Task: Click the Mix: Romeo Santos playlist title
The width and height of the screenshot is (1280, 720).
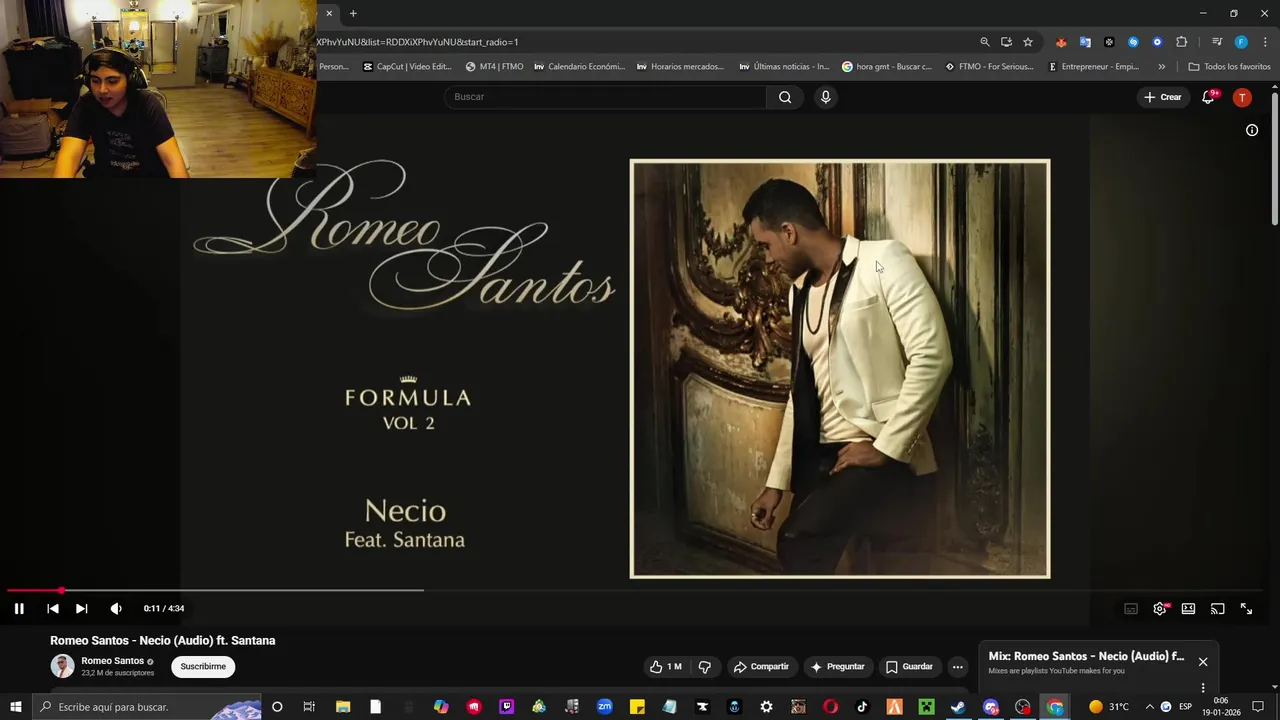Action: (1086, 657)
